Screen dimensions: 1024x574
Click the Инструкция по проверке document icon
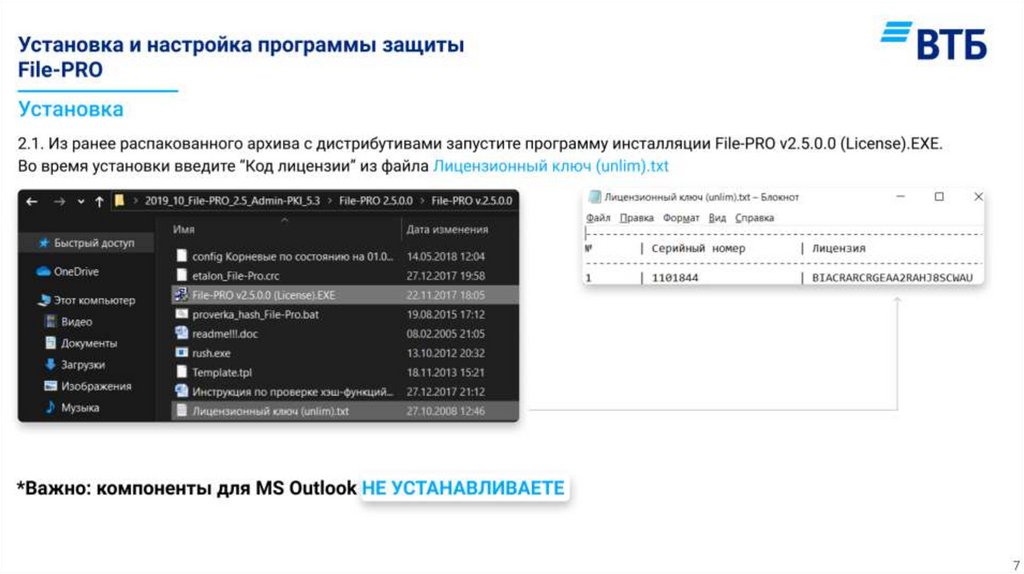coord(182,391)
